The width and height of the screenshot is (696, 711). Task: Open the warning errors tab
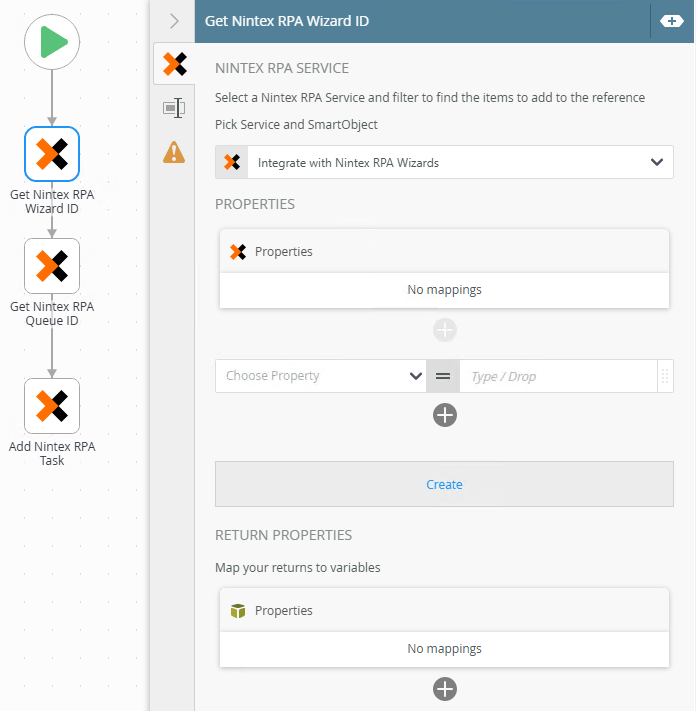point(174,152)
